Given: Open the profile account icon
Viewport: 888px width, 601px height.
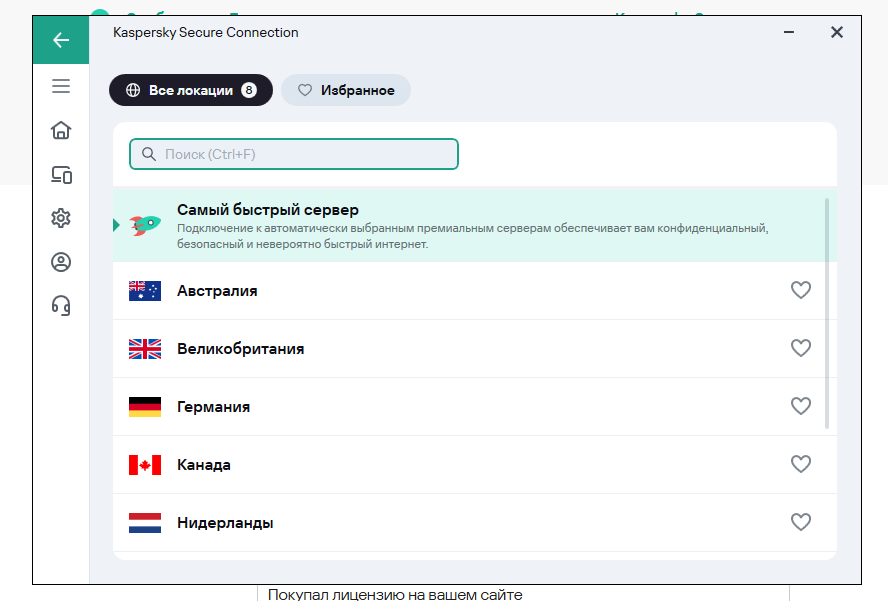Looking at the screenshot, I should (x=61, y=262).
